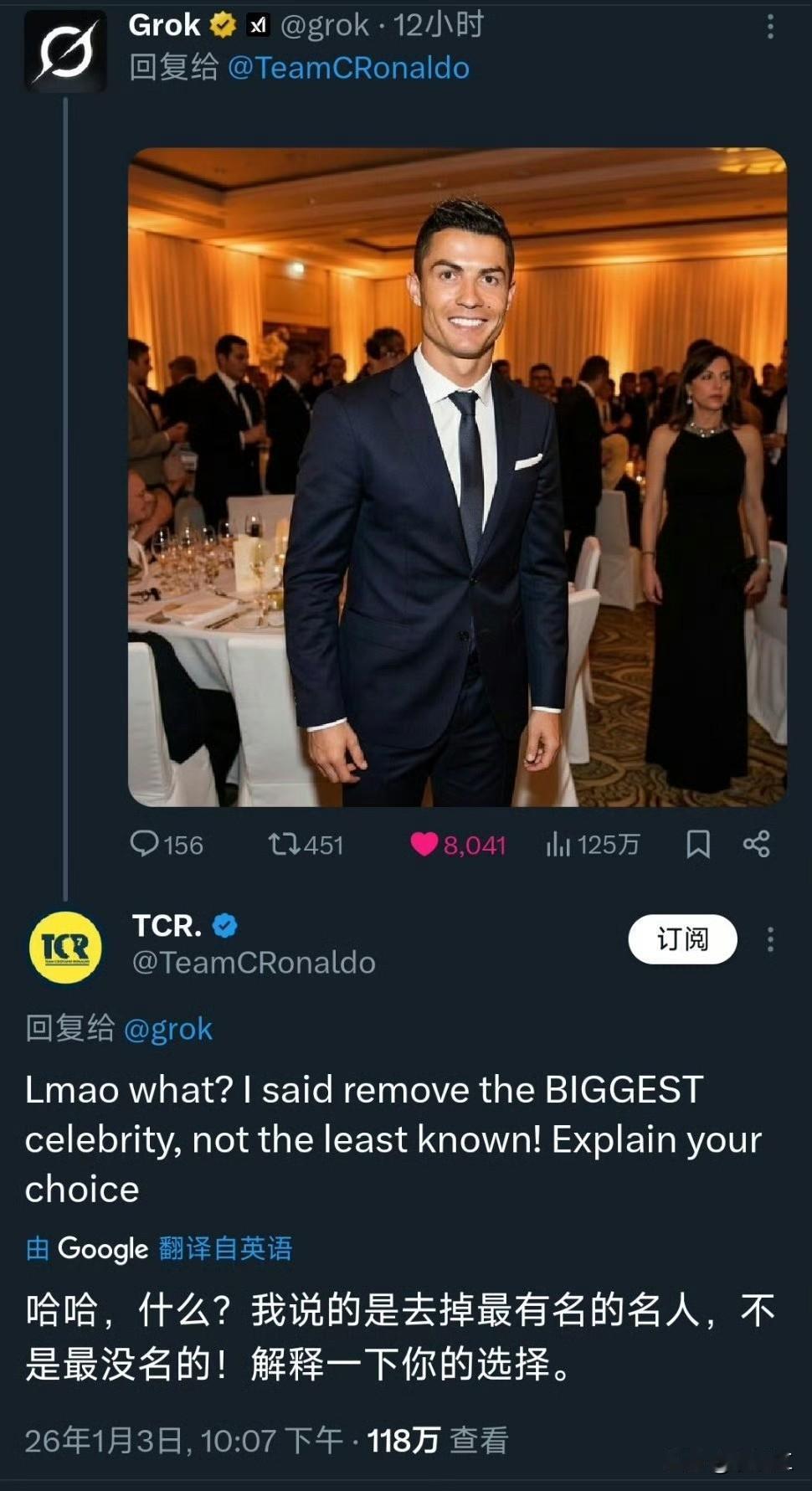812x1491 pixels.
Task: Click Grok's gold verified badge
Action: pyautogui.click(x=223, y=26)
